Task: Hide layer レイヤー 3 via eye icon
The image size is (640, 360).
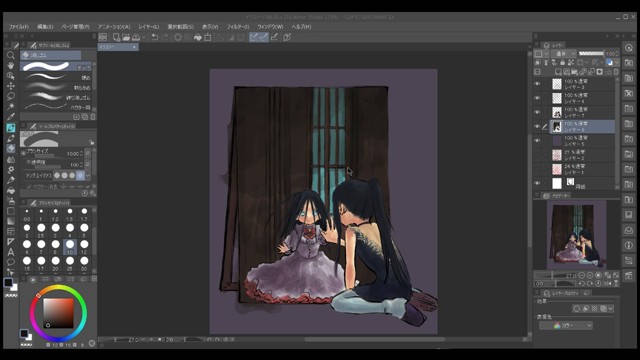Action: click(x=537, y=84)
